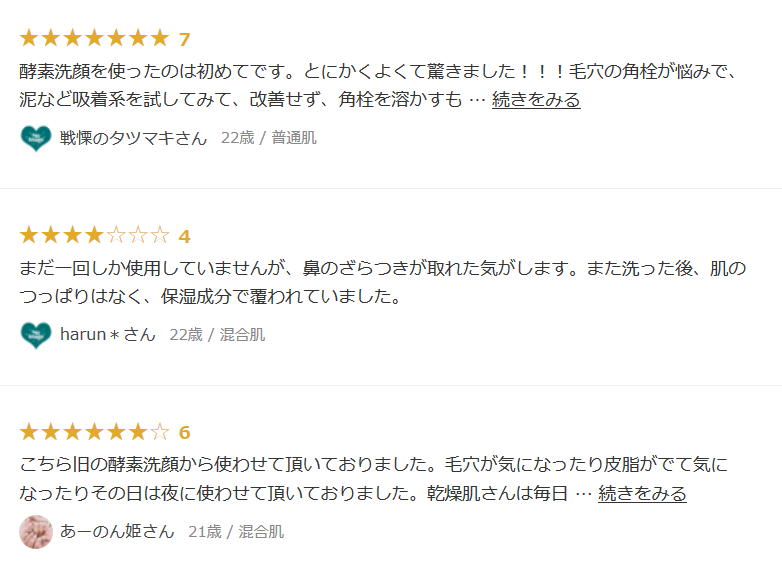Click the rating number 6

coord(184,433)
